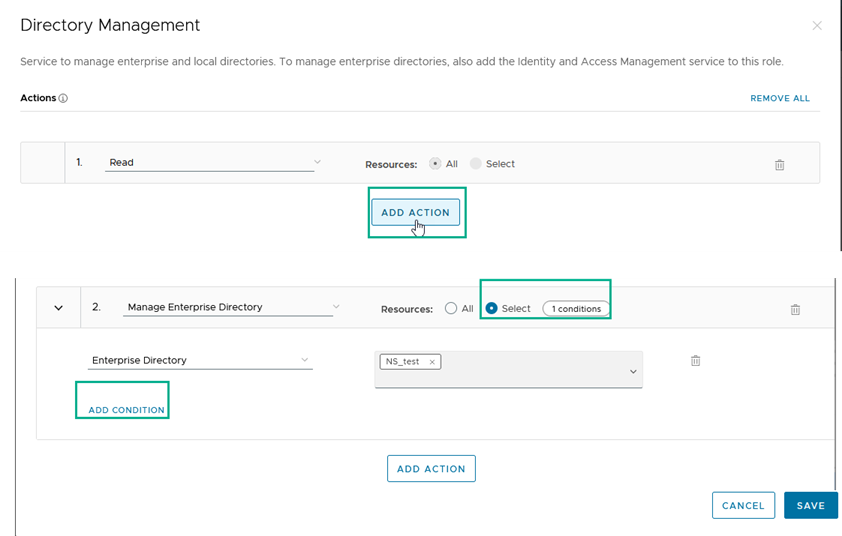Remove the Enterprise Directory condition via trash icon
The image size is (842, 536).
(x=695, y=360)
